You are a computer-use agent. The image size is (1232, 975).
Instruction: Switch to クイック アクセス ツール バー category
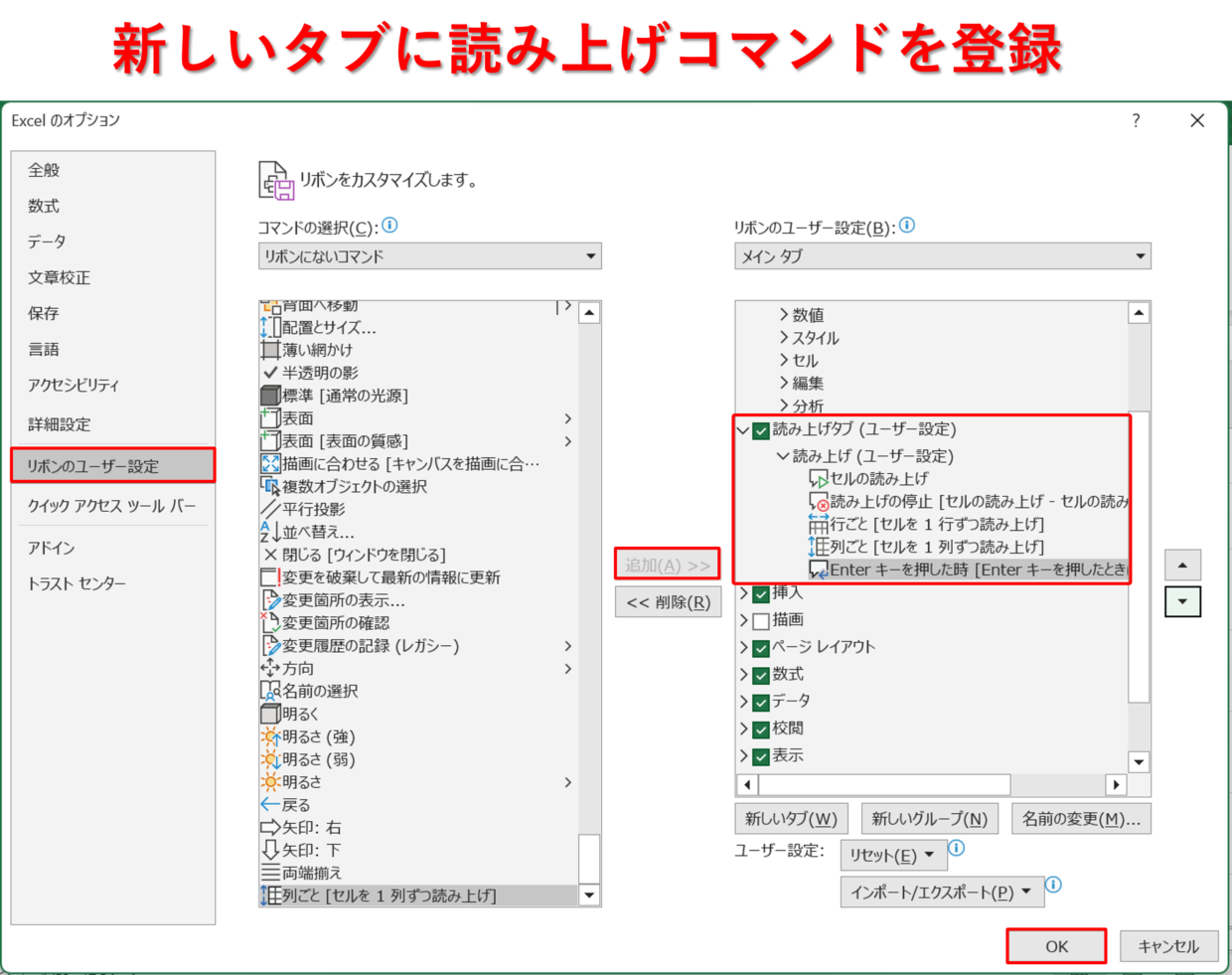point(112,506)
